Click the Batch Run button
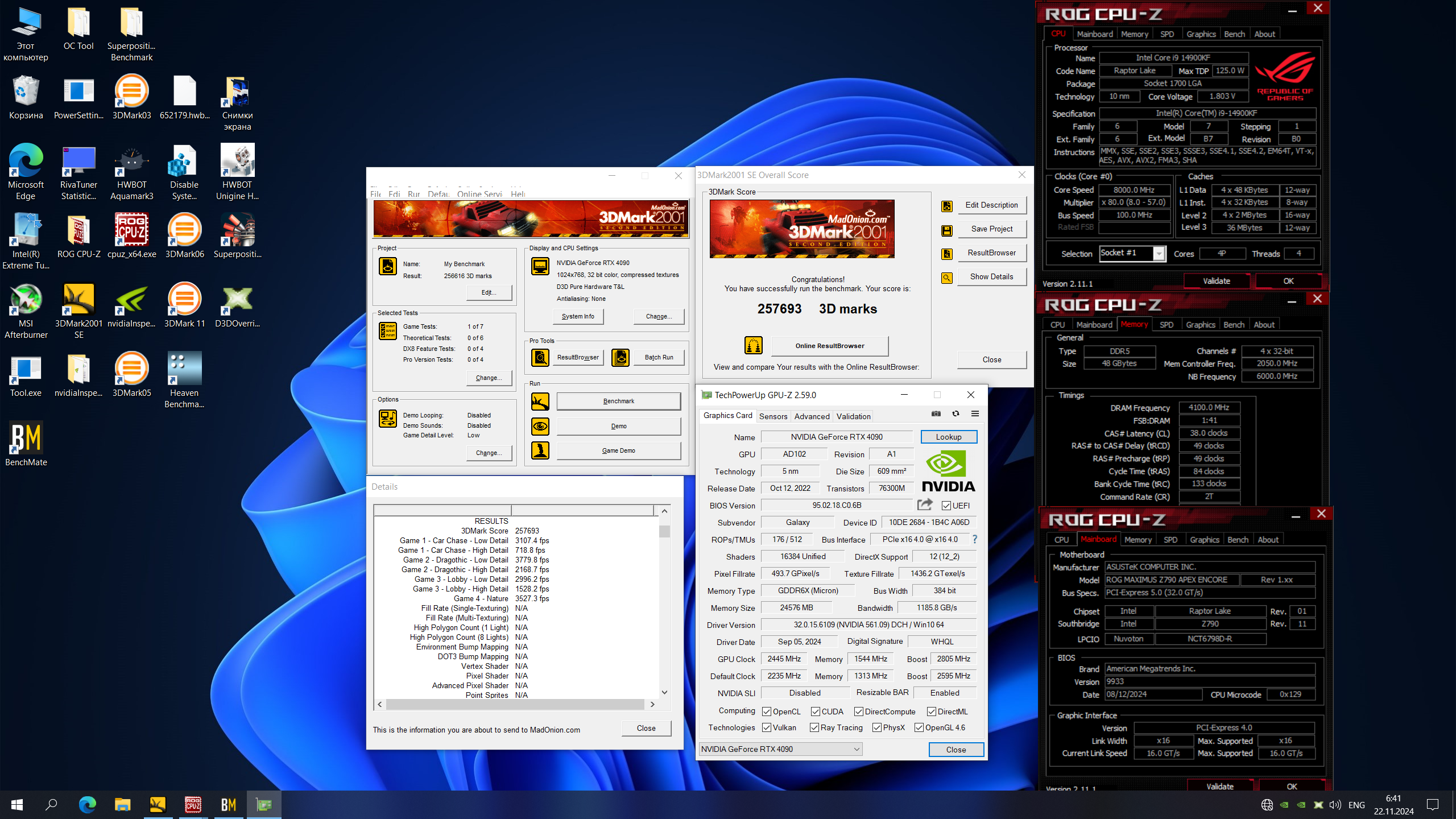The image size is (1456, 819). (x=659, y=357)
